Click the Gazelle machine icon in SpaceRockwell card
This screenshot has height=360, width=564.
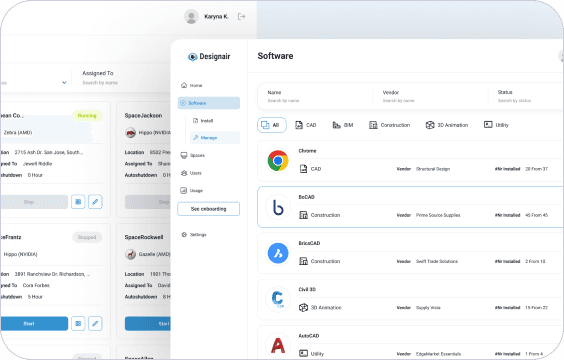coord(131,254)
